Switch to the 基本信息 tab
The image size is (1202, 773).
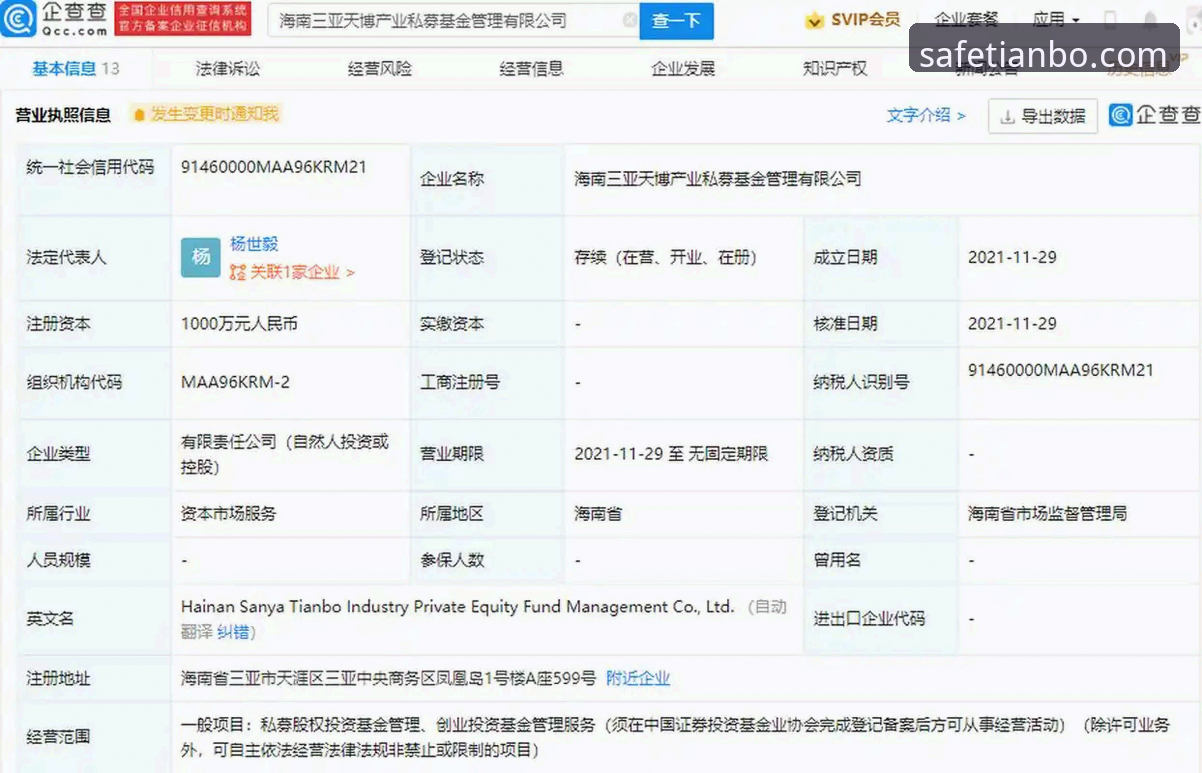pyautogui.click(x=76, y=68)
